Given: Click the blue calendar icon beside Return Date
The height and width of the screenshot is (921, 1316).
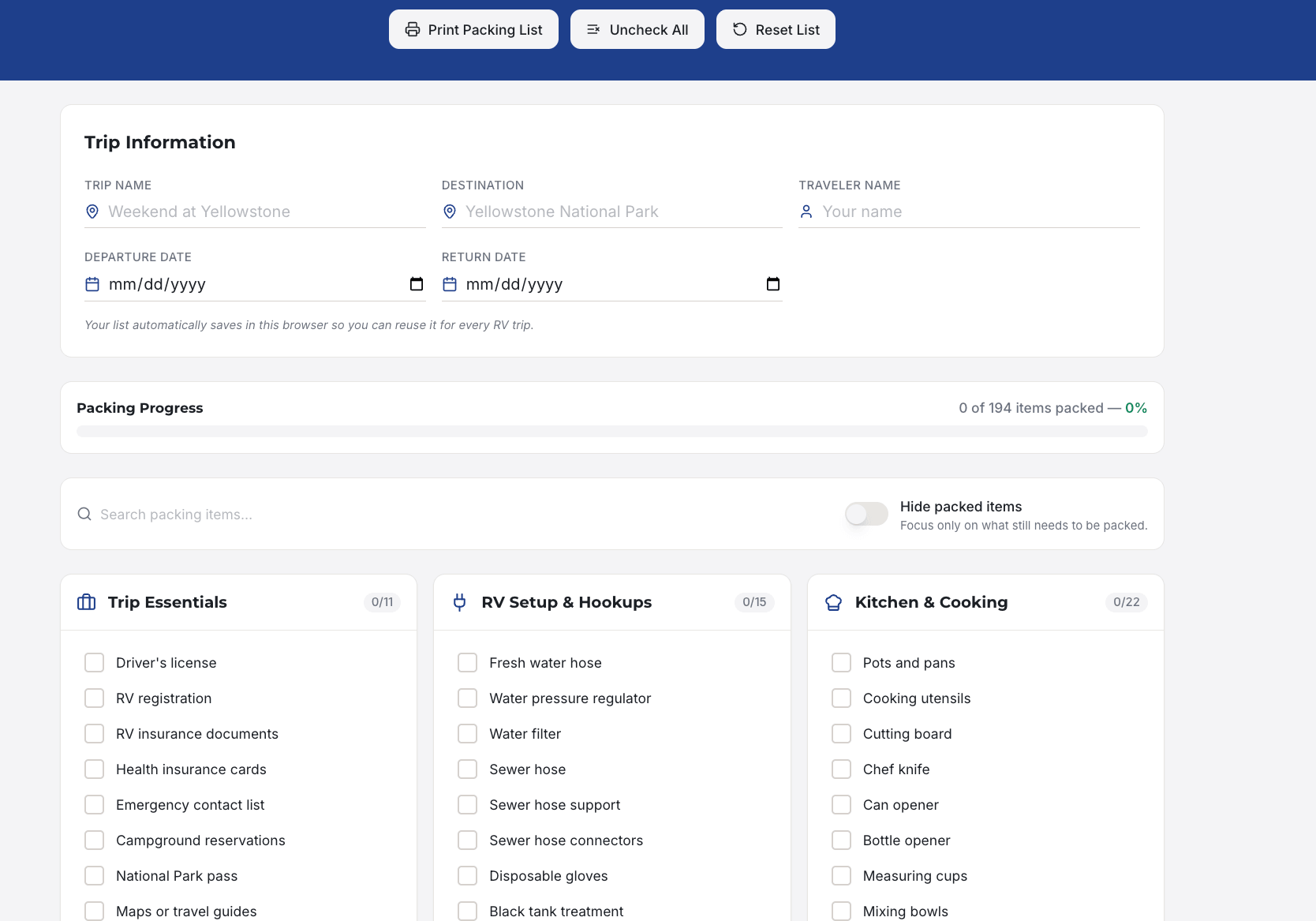Looking at the screenshot, I should tap(450, 284).
